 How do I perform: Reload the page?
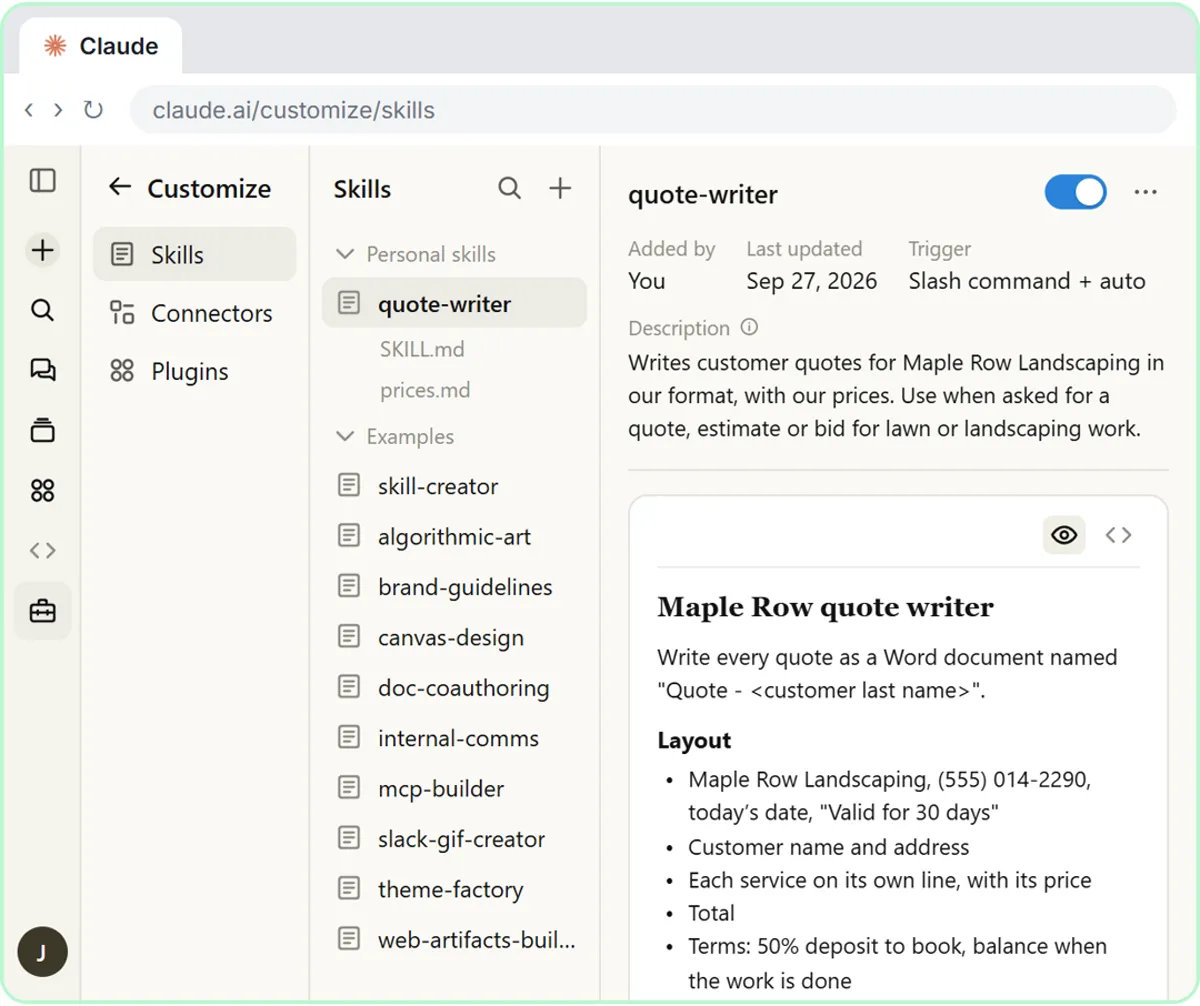pyautogui.click(x=93, y=110)
